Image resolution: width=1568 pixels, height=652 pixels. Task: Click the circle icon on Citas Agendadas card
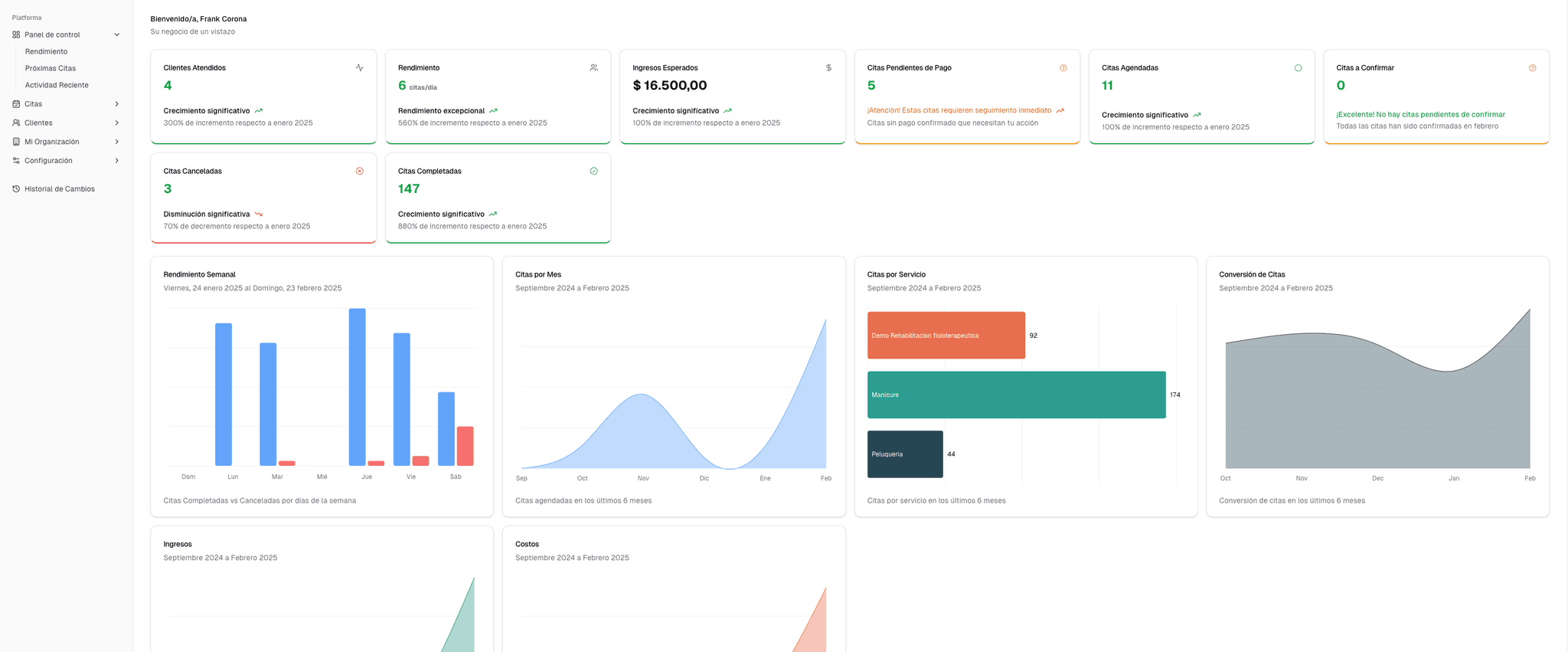click(x=1298, y=68)
